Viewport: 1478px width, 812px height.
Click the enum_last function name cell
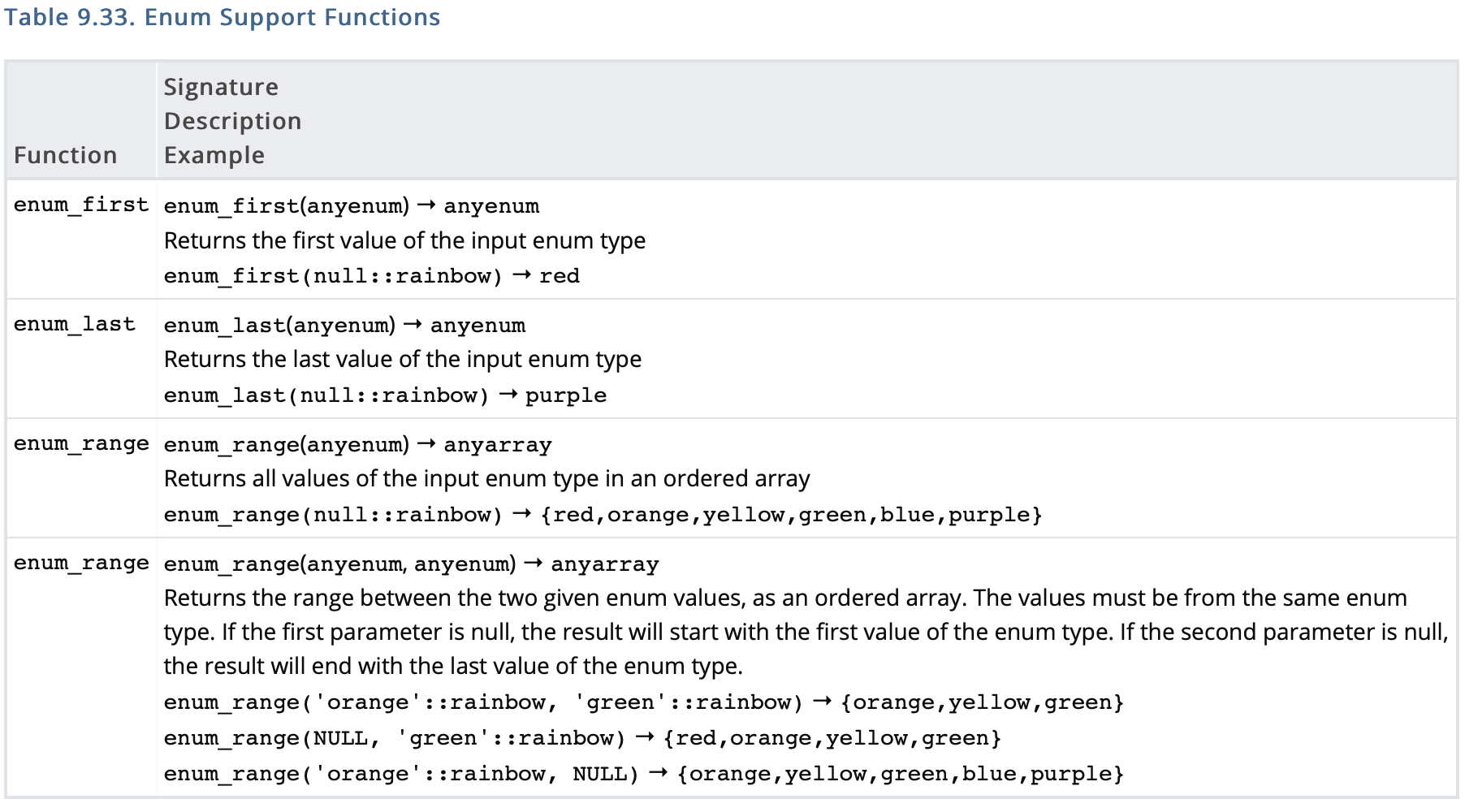74,324
